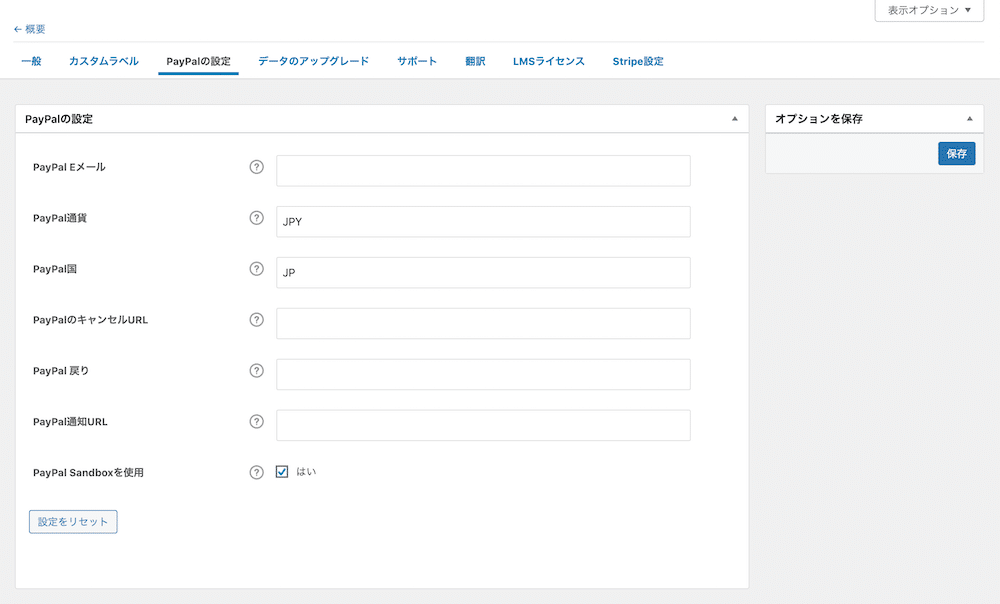View help for PayPal Sandboxを使用
Screen dimensions: 1000x604
click(x=256, y=473)
